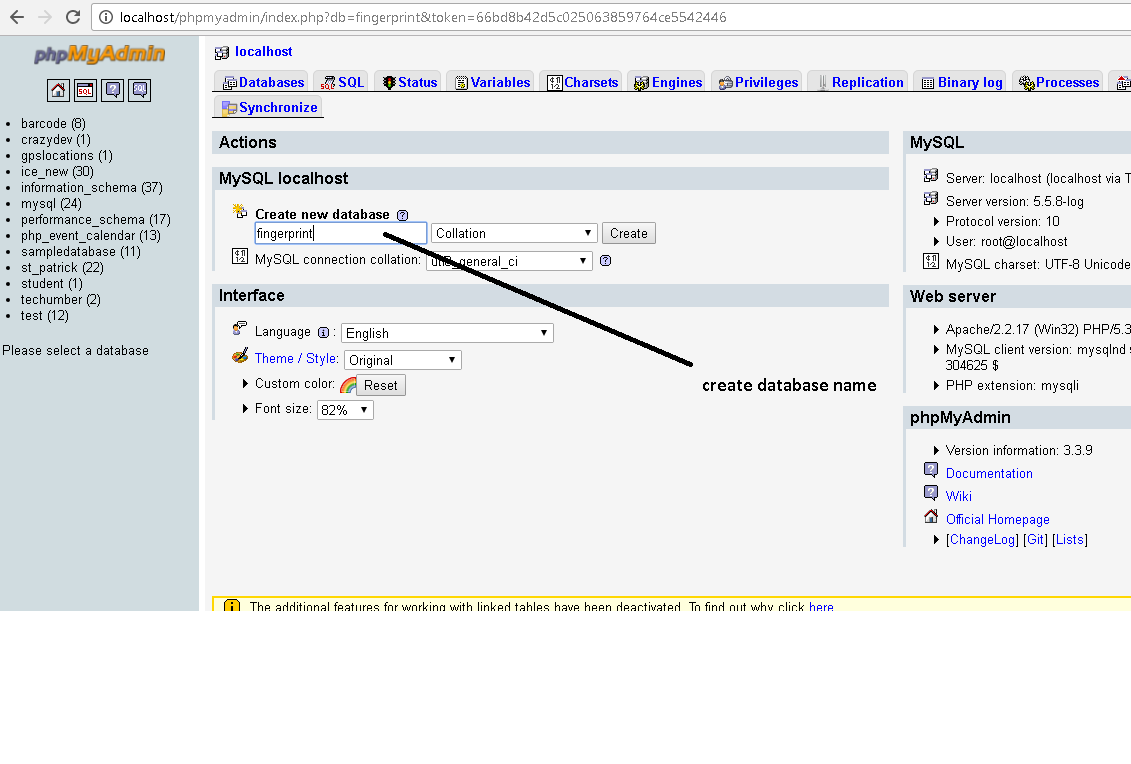Image resolution: width=1131 pixels, height=764 pixels.
Task: Click the browser forward arrow
Action: 45,17
